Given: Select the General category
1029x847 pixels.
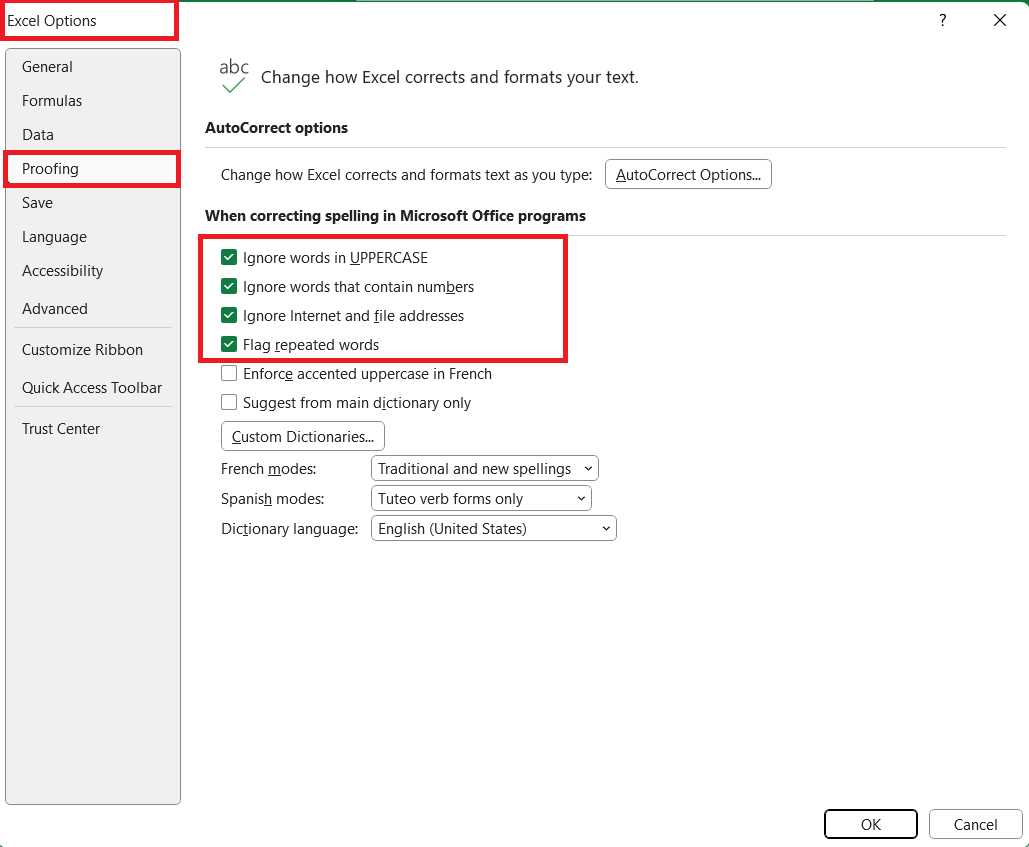Looking at the screenshot, I should (93, 67).
